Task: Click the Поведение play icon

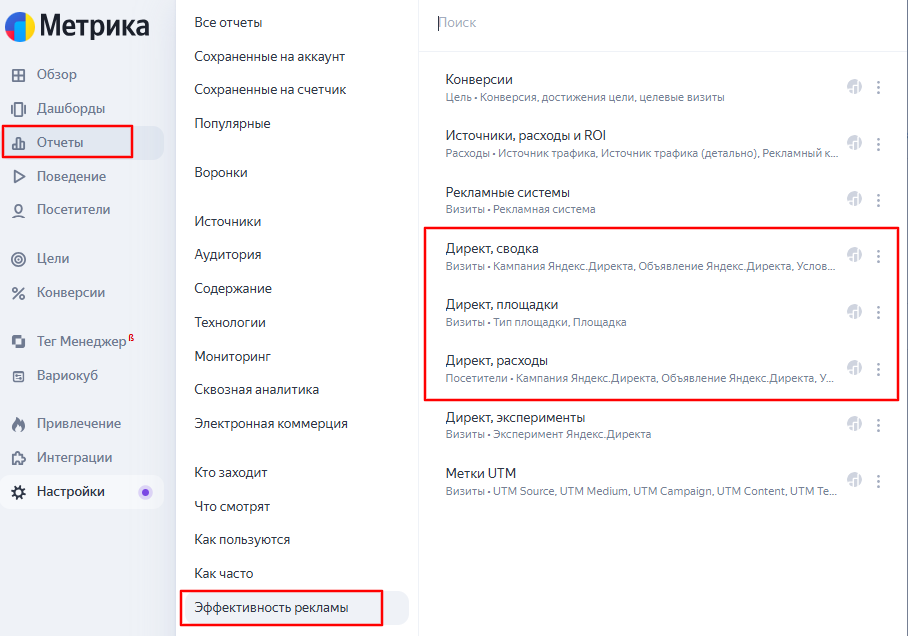Action: (x=19, y=177)
